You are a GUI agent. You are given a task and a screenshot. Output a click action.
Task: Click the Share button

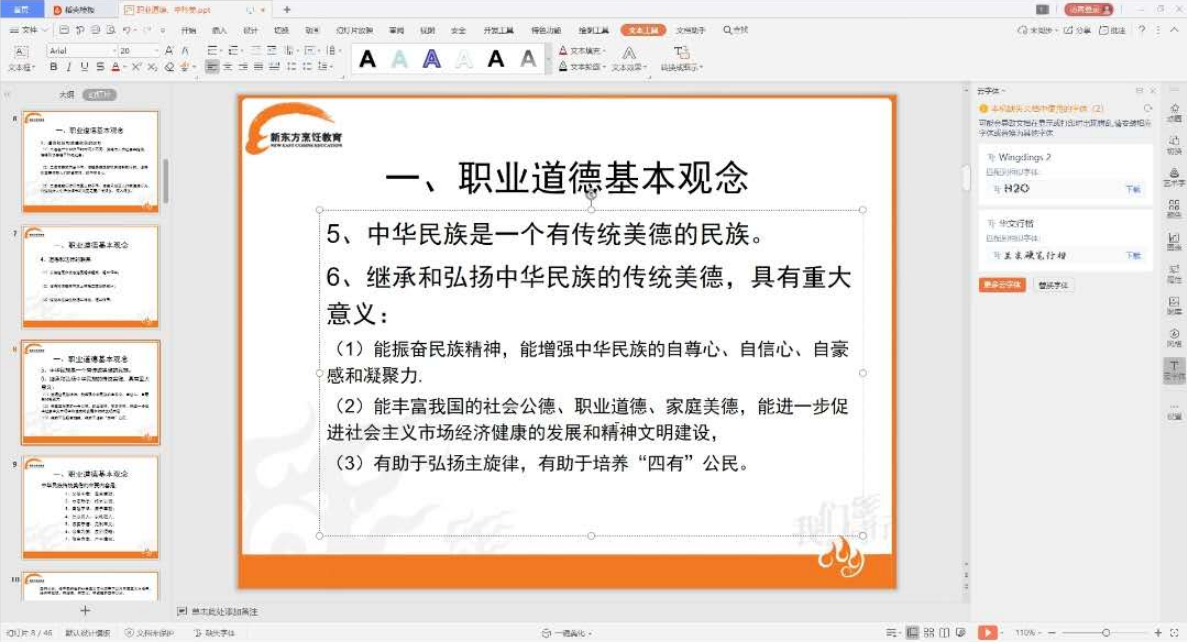(x=1077, y=30)
